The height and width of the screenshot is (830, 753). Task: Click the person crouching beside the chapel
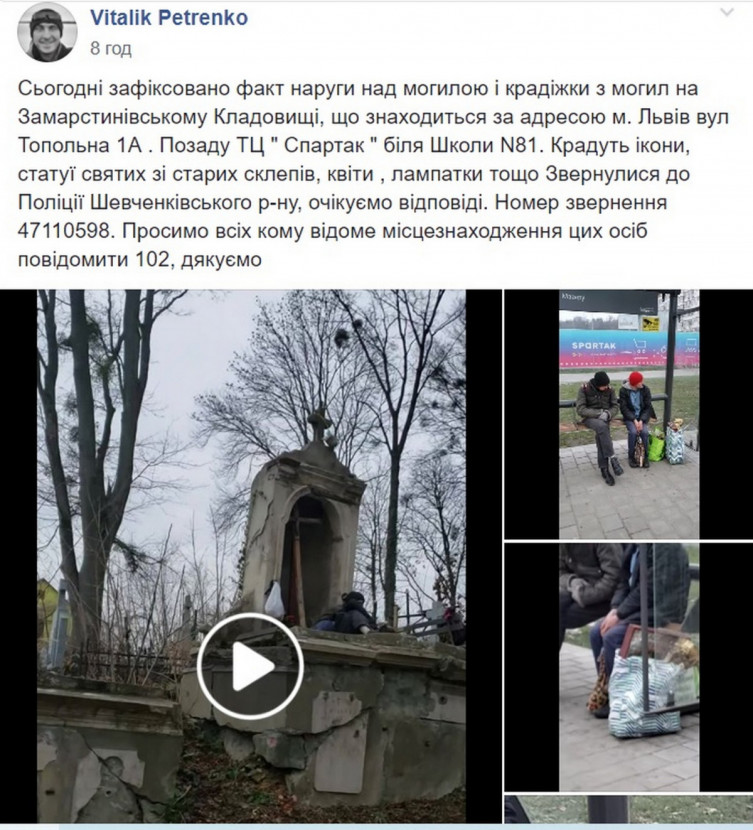347,614
